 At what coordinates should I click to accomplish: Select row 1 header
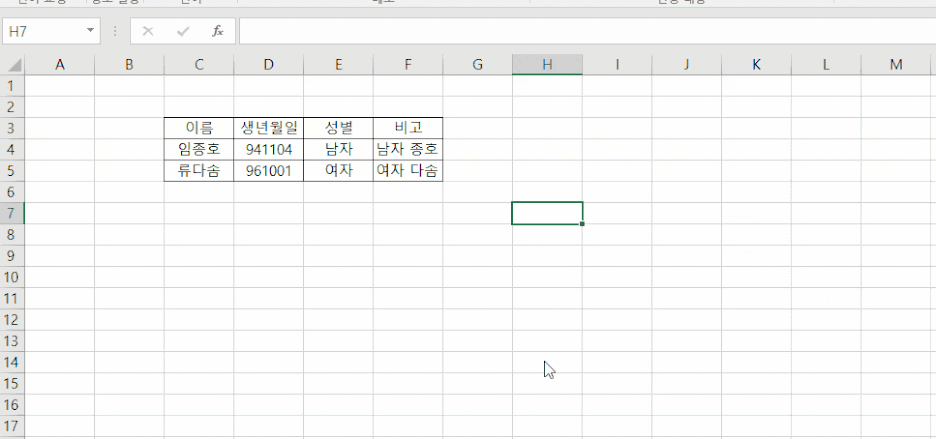pos(12,85)
